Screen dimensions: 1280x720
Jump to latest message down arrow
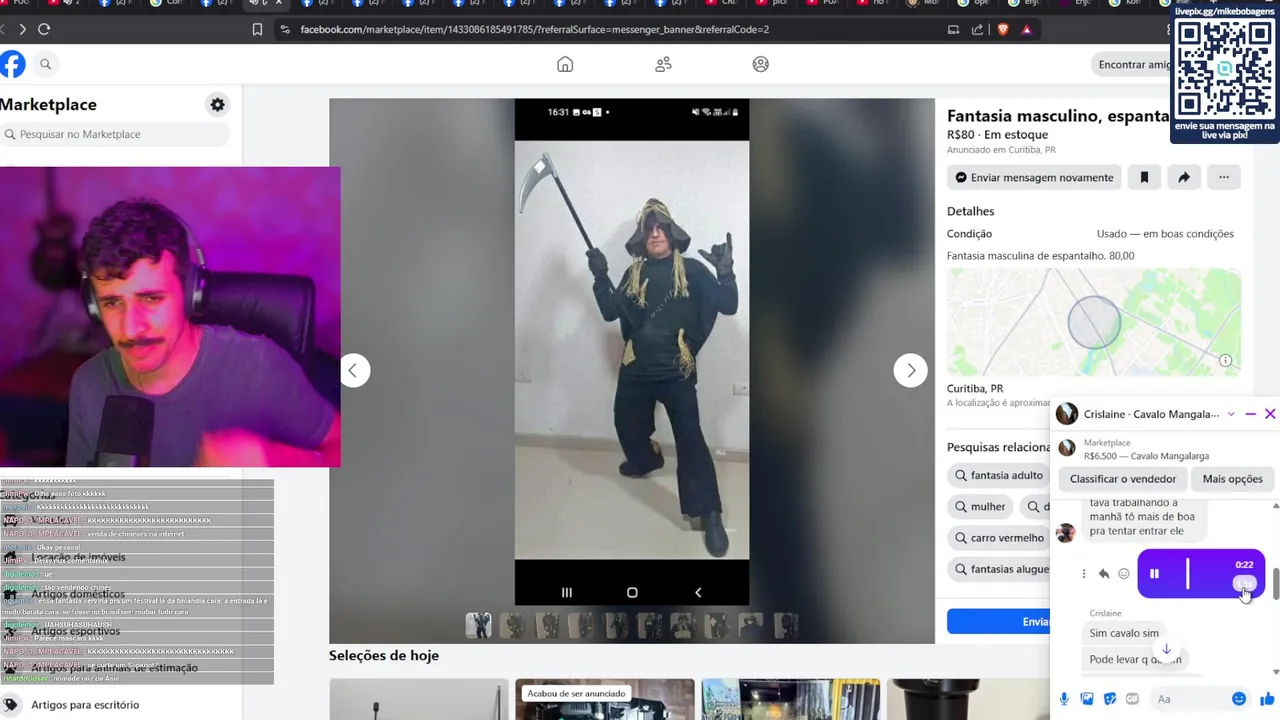pos(1166,649)
